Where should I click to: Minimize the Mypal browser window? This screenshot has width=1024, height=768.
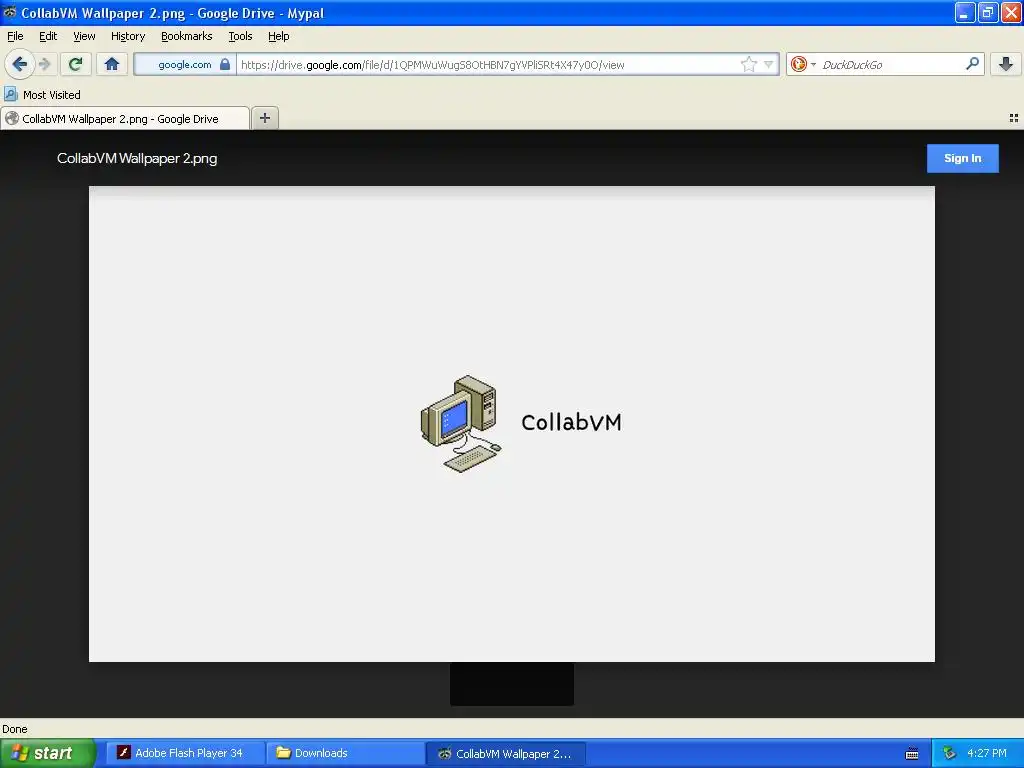point(965,12)
